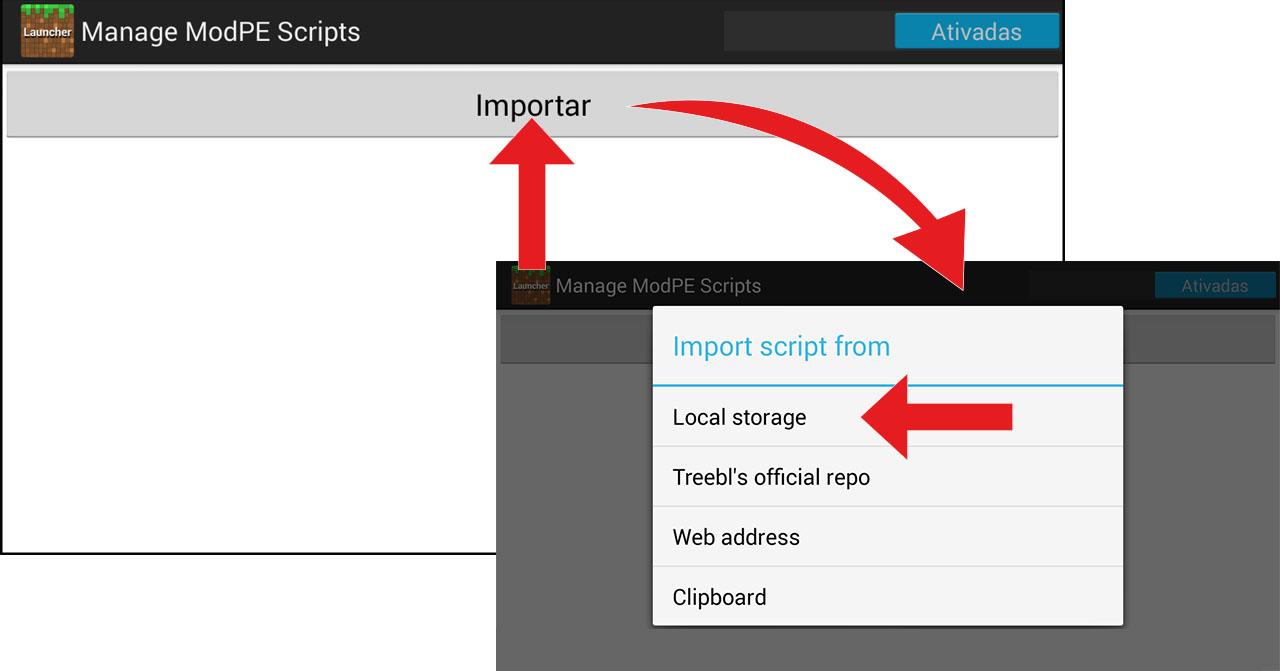The image size is (1280, 671).
Task: Click the red upward arrow below Importar
Action: (x=531, y=200)
